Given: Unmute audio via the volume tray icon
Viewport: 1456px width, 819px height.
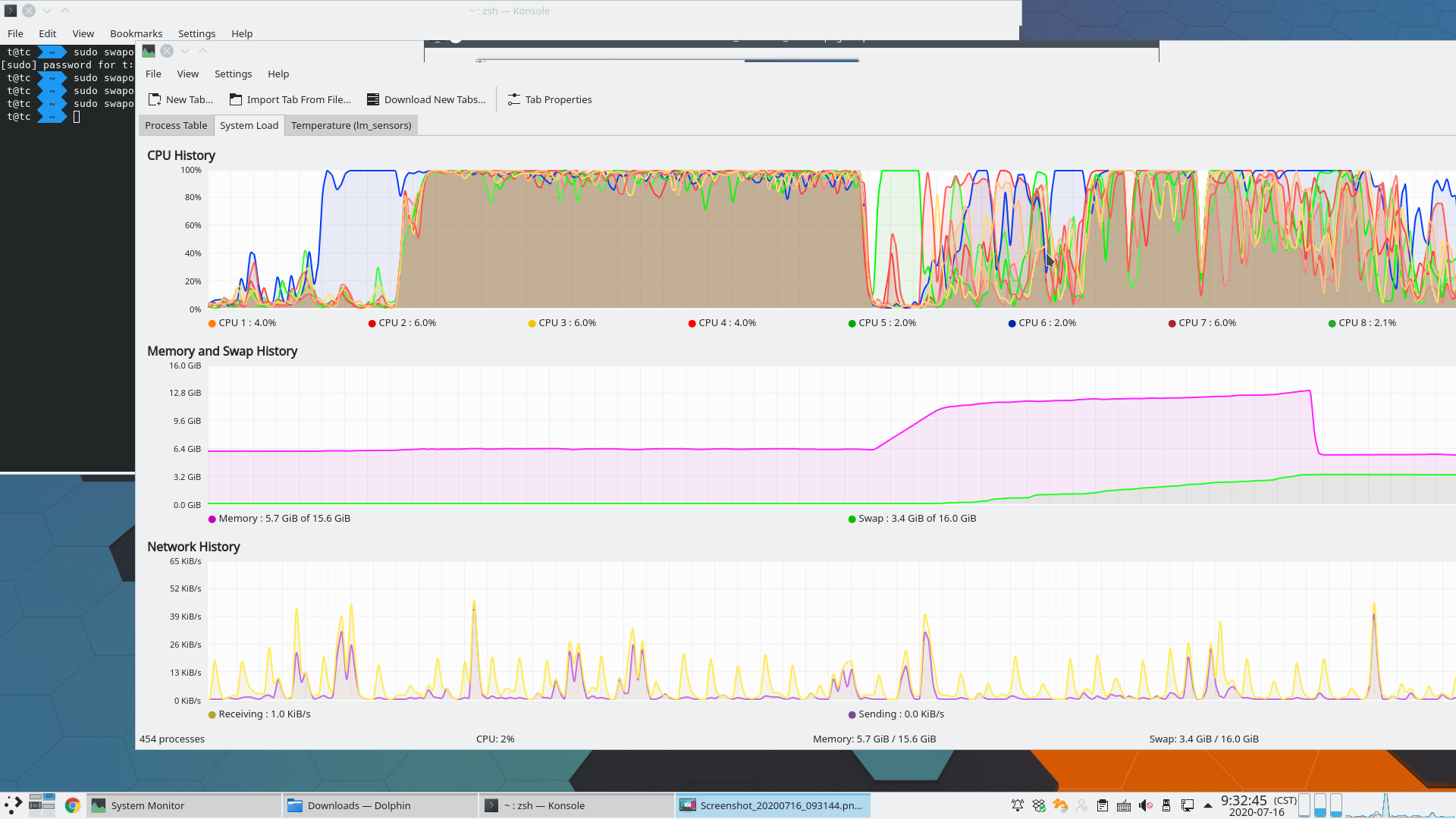Looking at the screenshot, I should pos(1146,806).
